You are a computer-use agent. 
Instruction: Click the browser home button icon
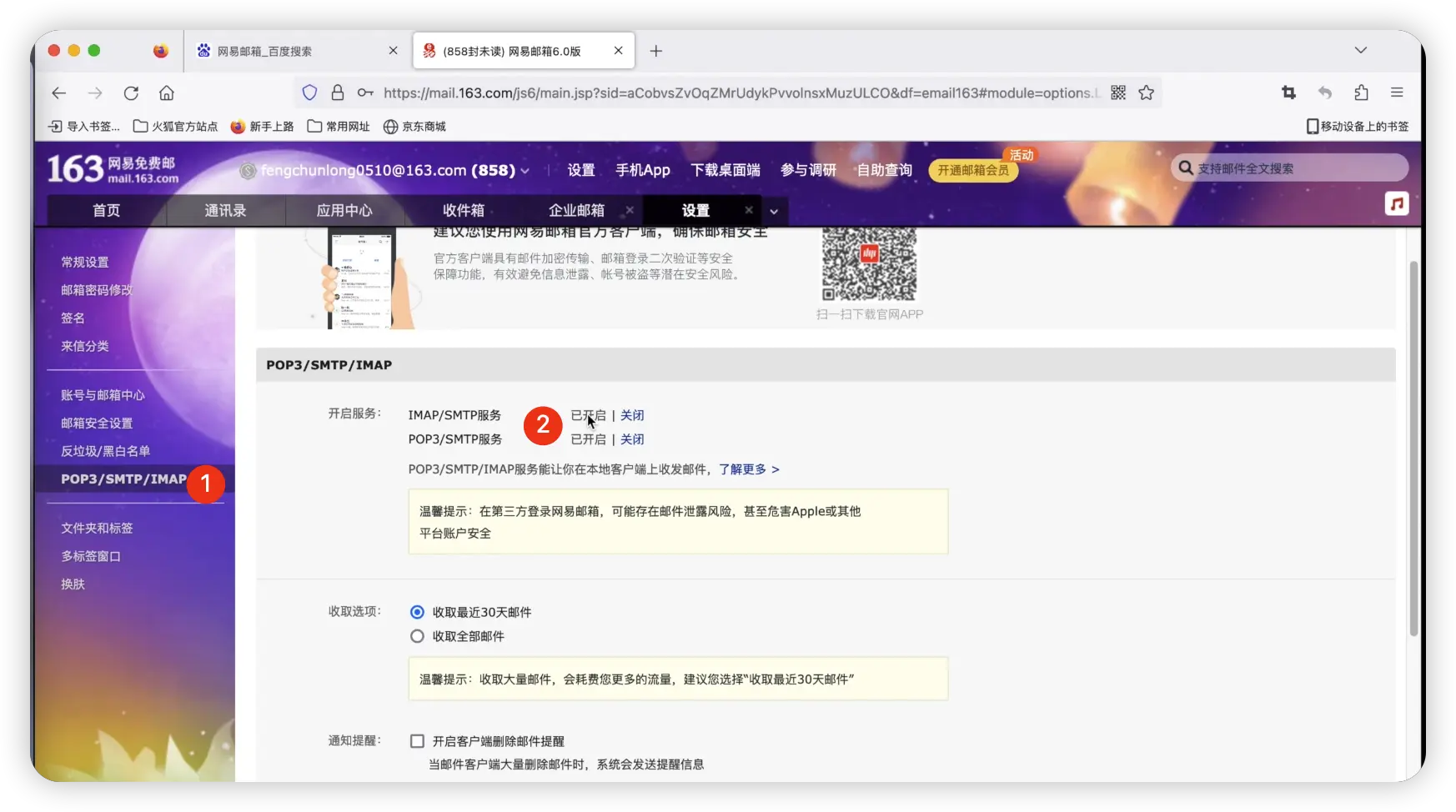[x=166, y=93]
